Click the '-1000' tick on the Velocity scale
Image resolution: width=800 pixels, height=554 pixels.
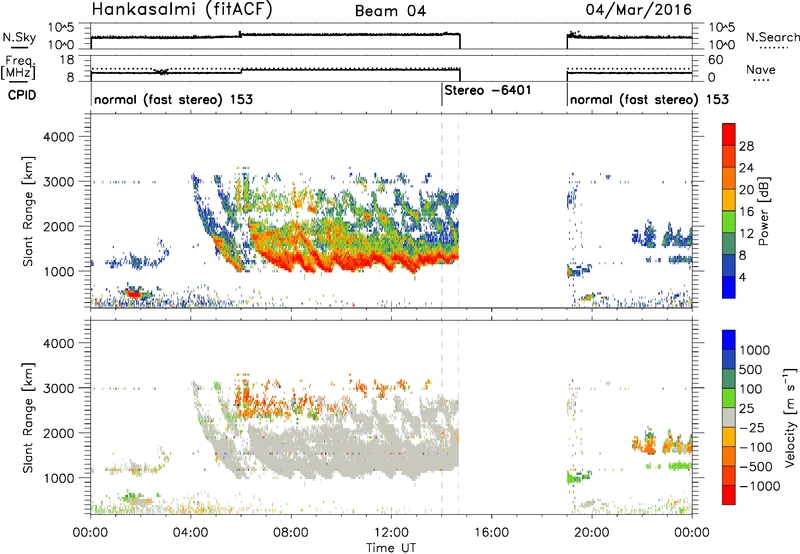(x=760, y=486)
